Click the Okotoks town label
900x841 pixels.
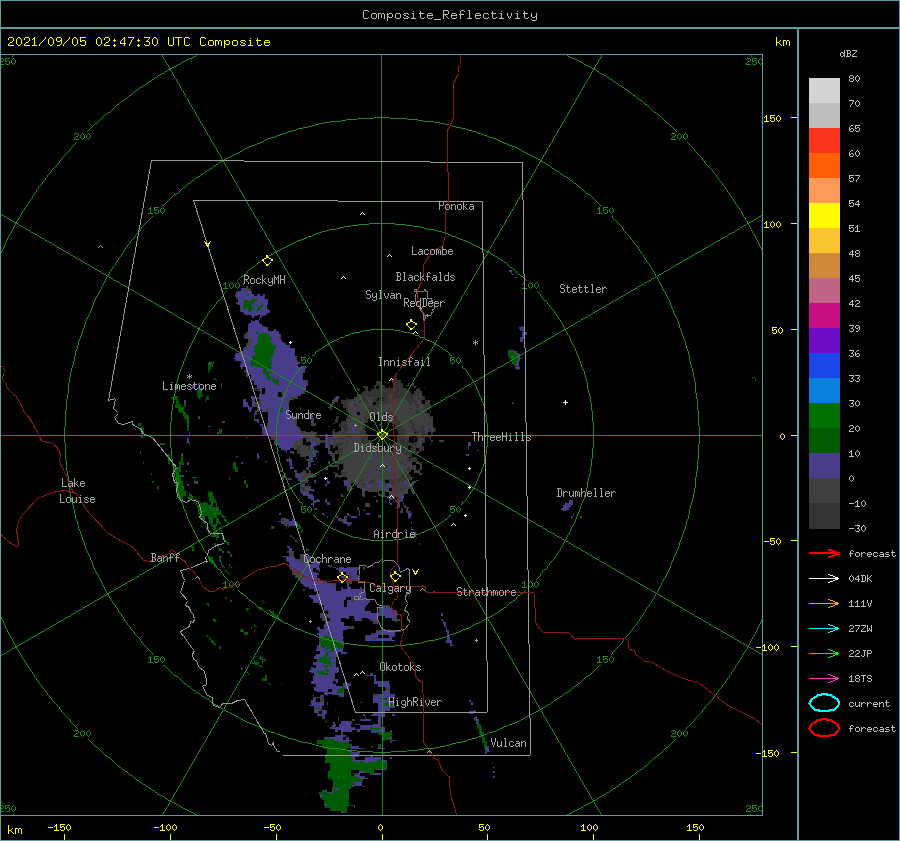(401, 667)
